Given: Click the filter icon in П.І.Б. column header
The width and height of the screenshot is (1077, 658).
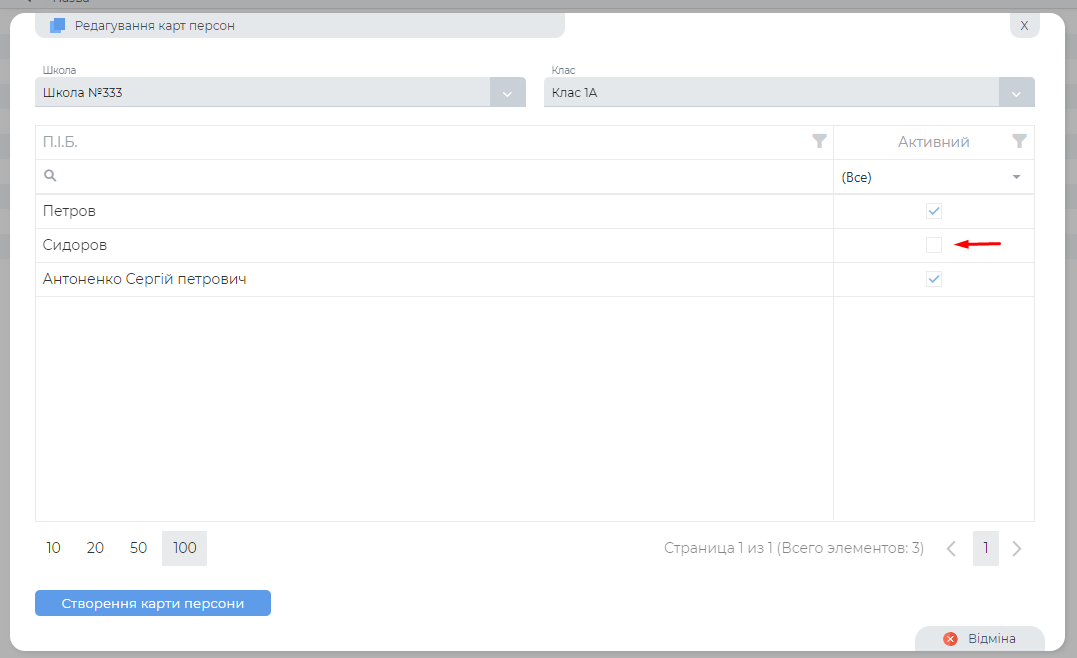Looking at the screenshot, I should [819, 142].
